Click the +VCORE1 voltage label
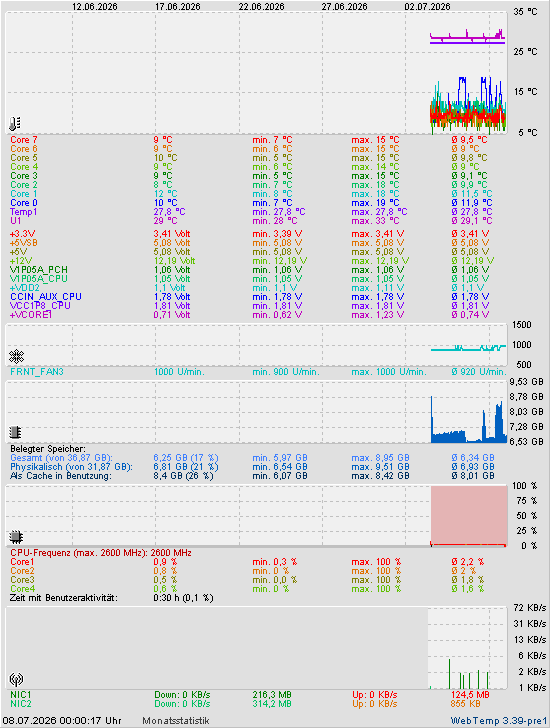The image size is (550, 728). [x=31, y=315]
